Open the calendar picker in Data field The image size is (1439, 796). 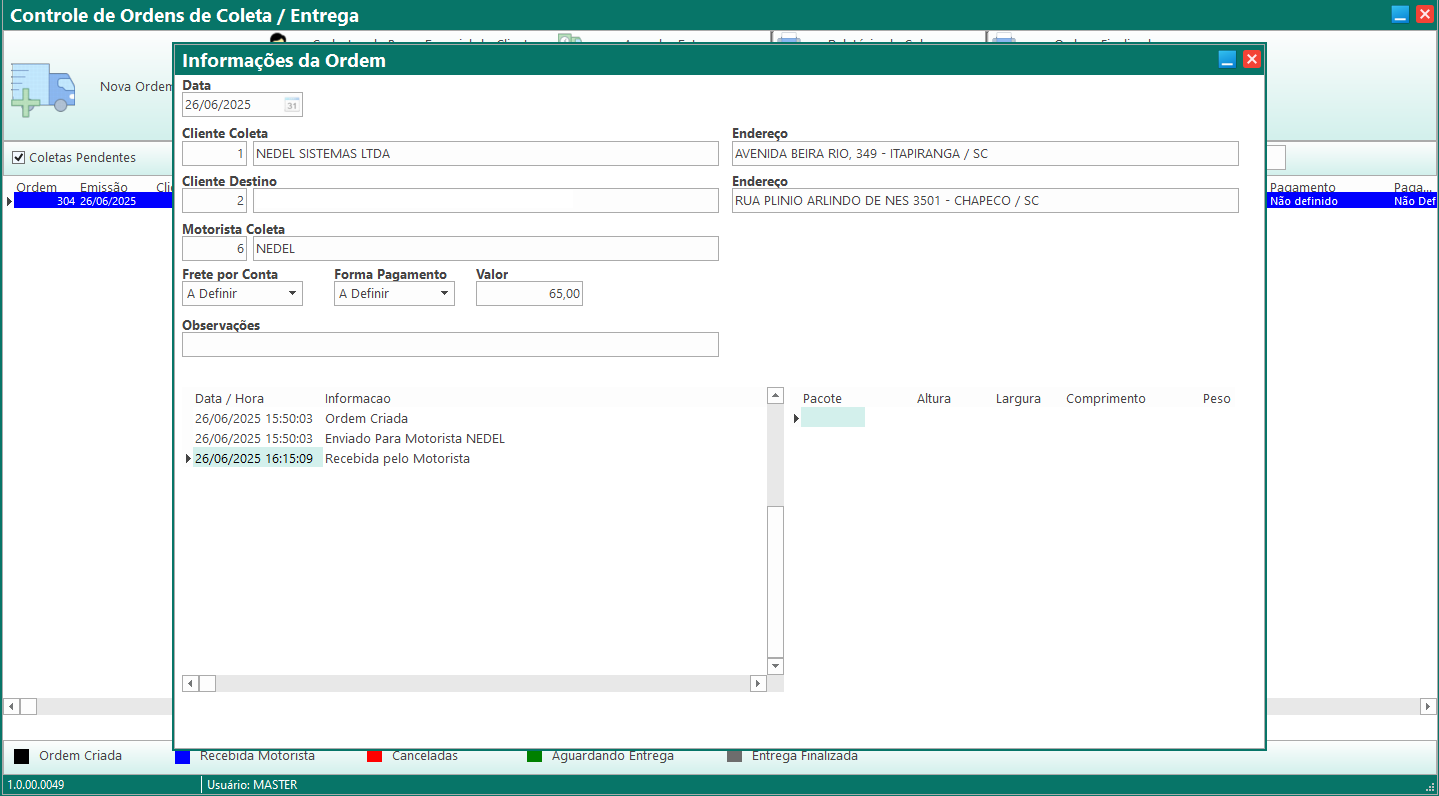tap(291, 105)
